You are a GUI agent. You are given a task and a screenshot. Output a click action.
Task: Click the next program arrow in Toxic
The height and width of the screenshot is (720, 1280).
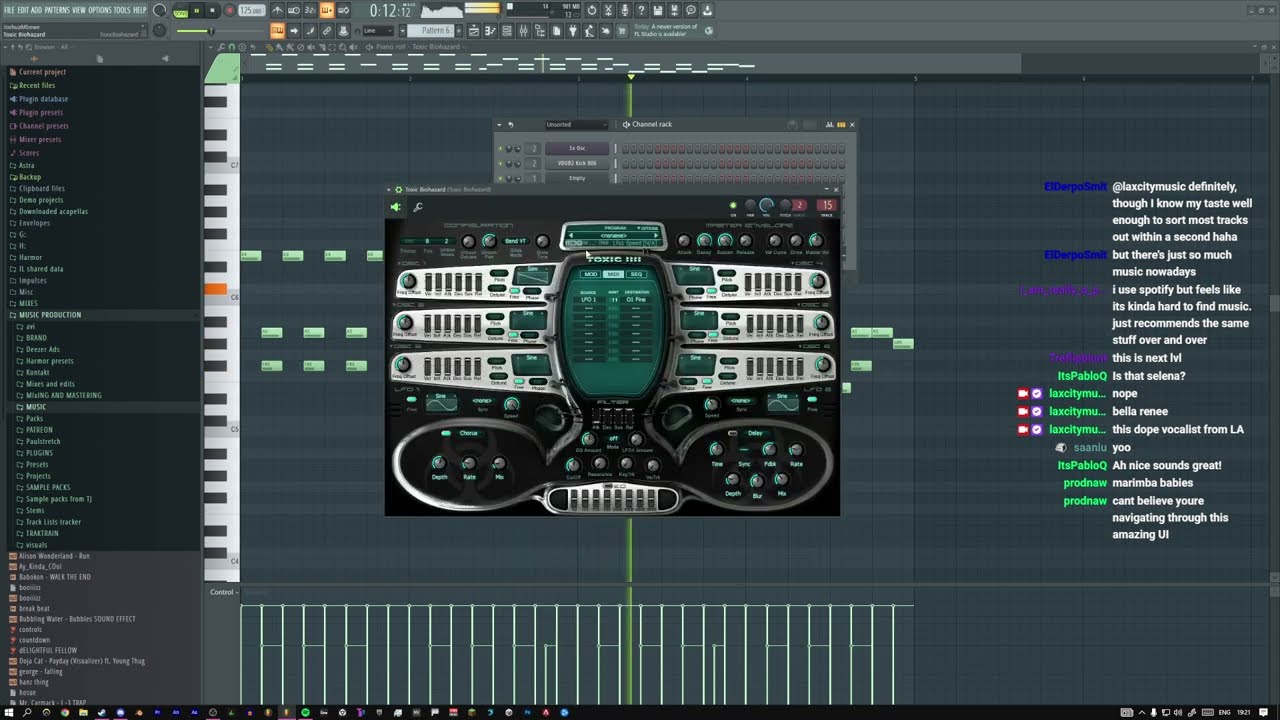pos(656,235)
